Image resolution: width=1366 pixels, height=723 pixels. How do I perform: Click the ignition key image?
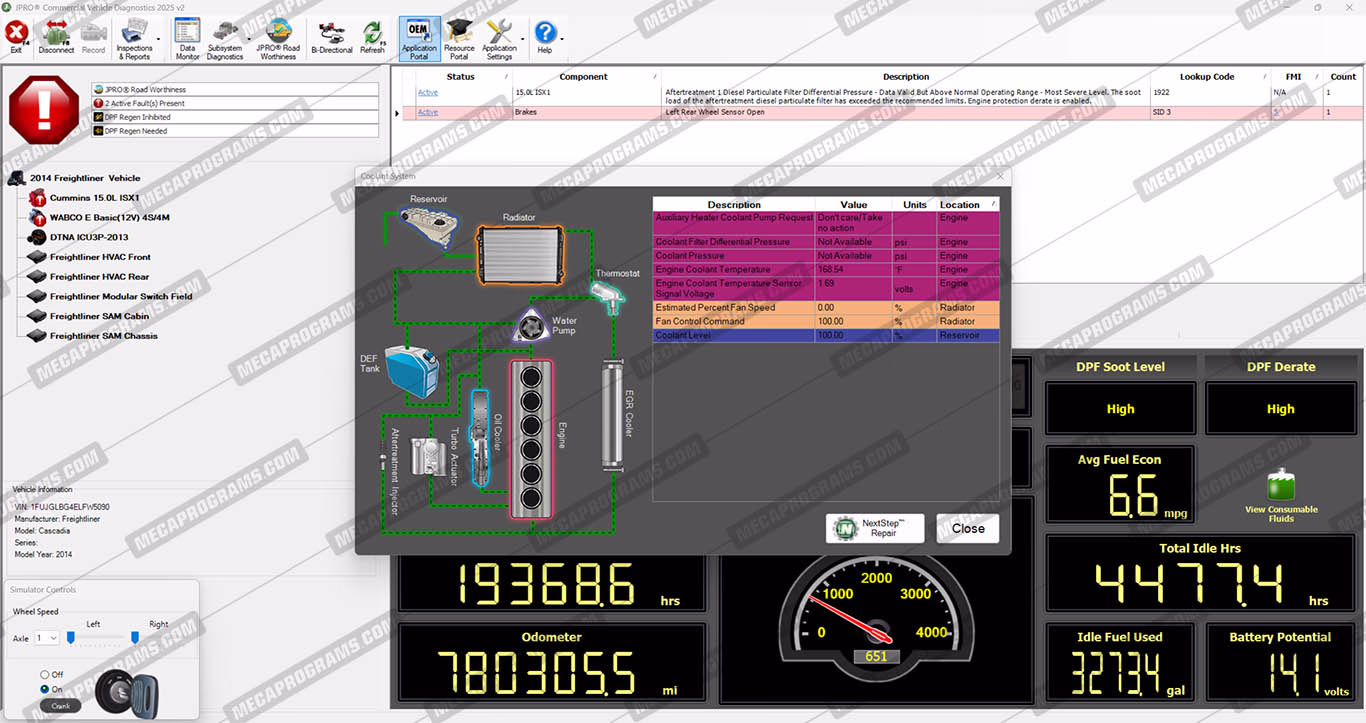tap(127, 692)
